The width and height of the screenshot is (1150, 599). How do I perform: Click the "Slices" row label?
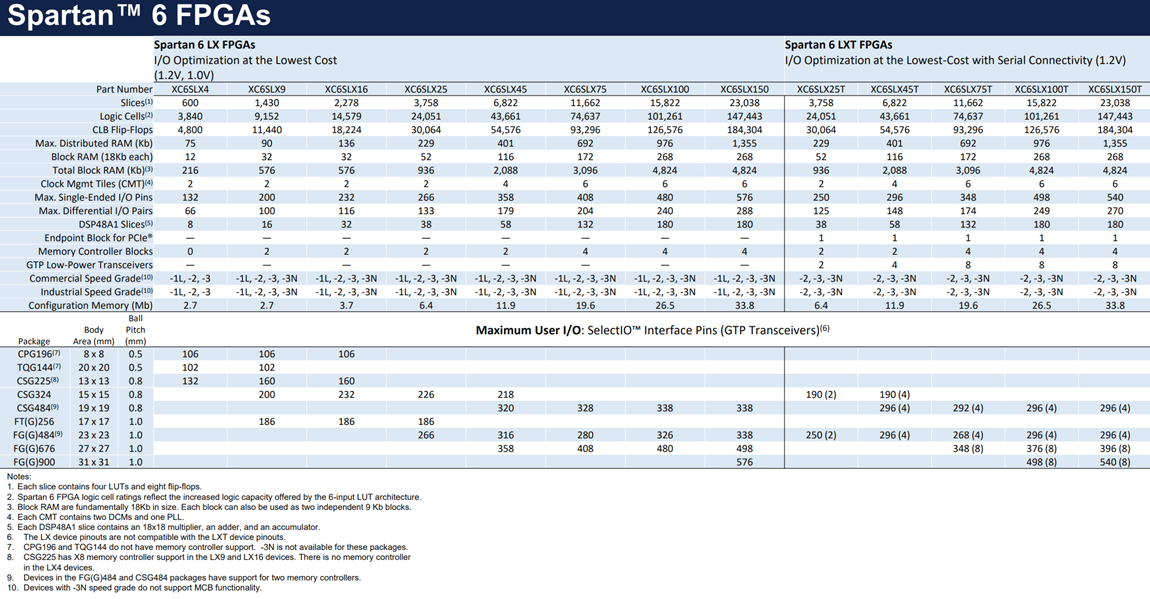point(136,103)
